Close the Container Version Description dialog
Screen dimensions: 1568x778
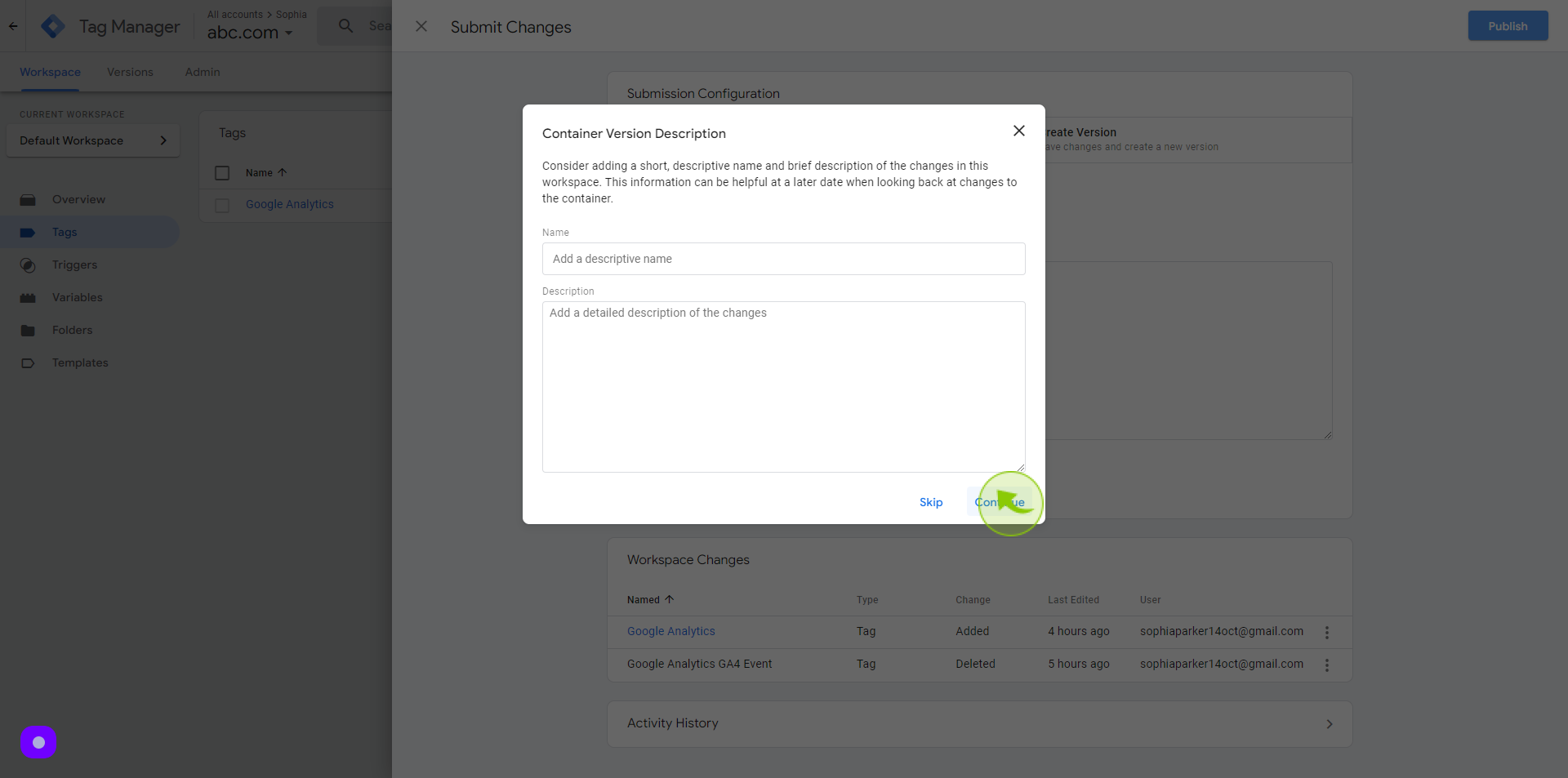(x=1018, y=131)
